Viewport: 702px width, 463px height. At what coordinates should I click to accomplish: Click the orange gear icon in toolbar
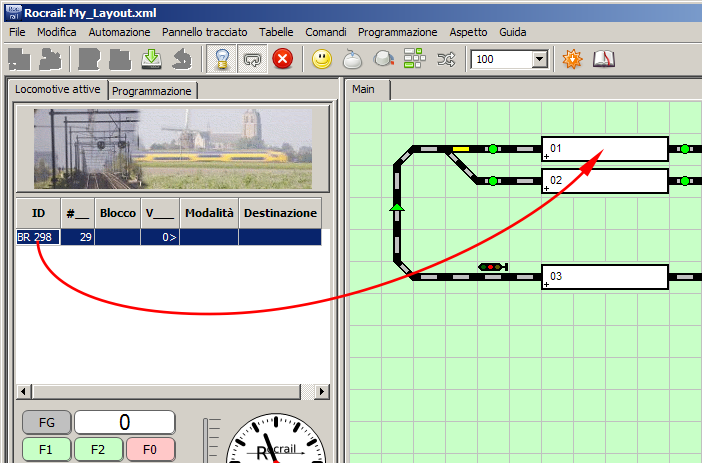[572, 60]
